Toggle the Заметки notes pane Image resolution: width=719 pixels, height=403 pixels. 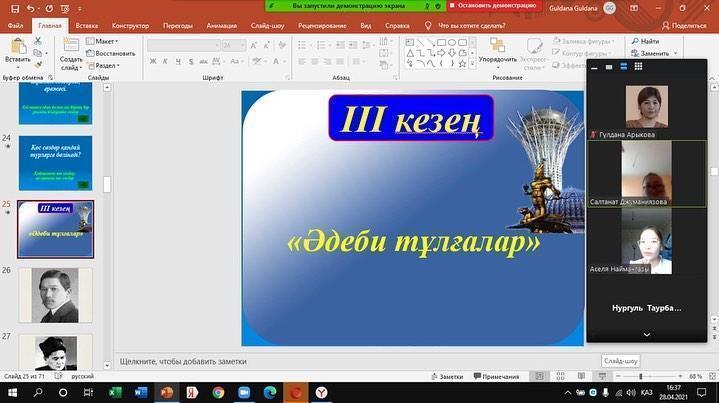click(446, 377)
